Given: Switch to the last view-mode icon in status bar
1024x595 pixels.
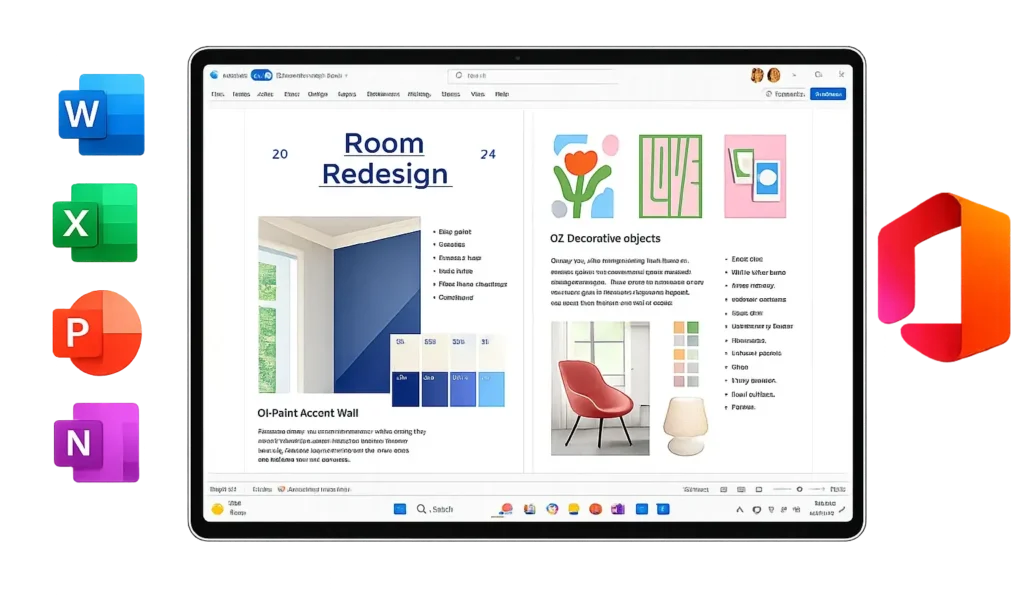Looking at the screenshot, I should (759, 489).
